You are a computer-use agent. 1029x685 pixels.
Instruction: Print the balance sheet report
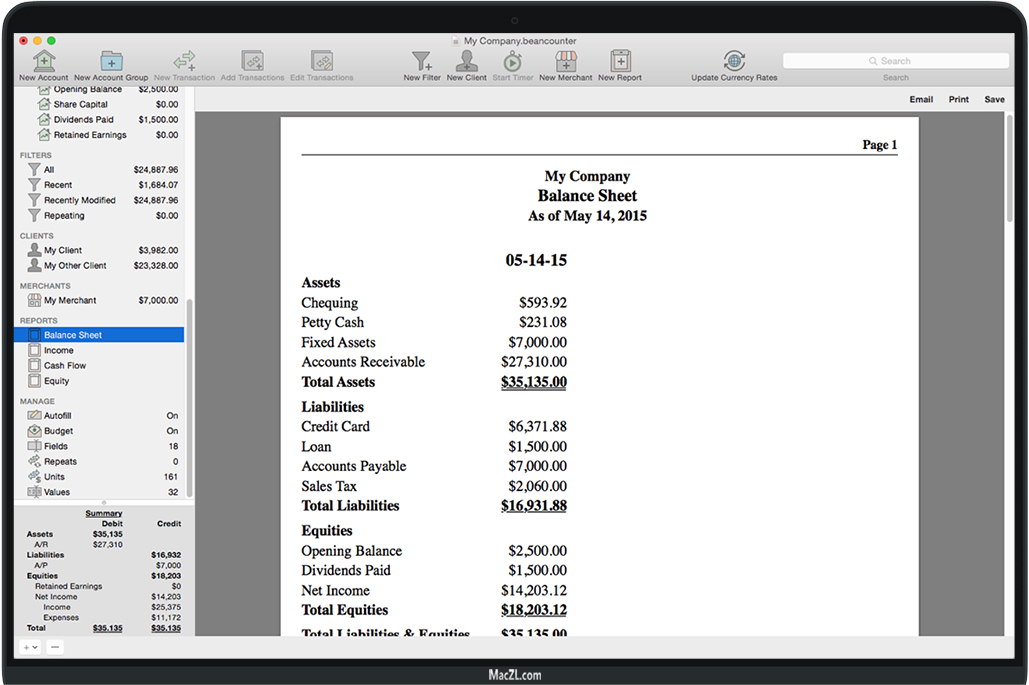pyautogui.click(x=958, y=100)
